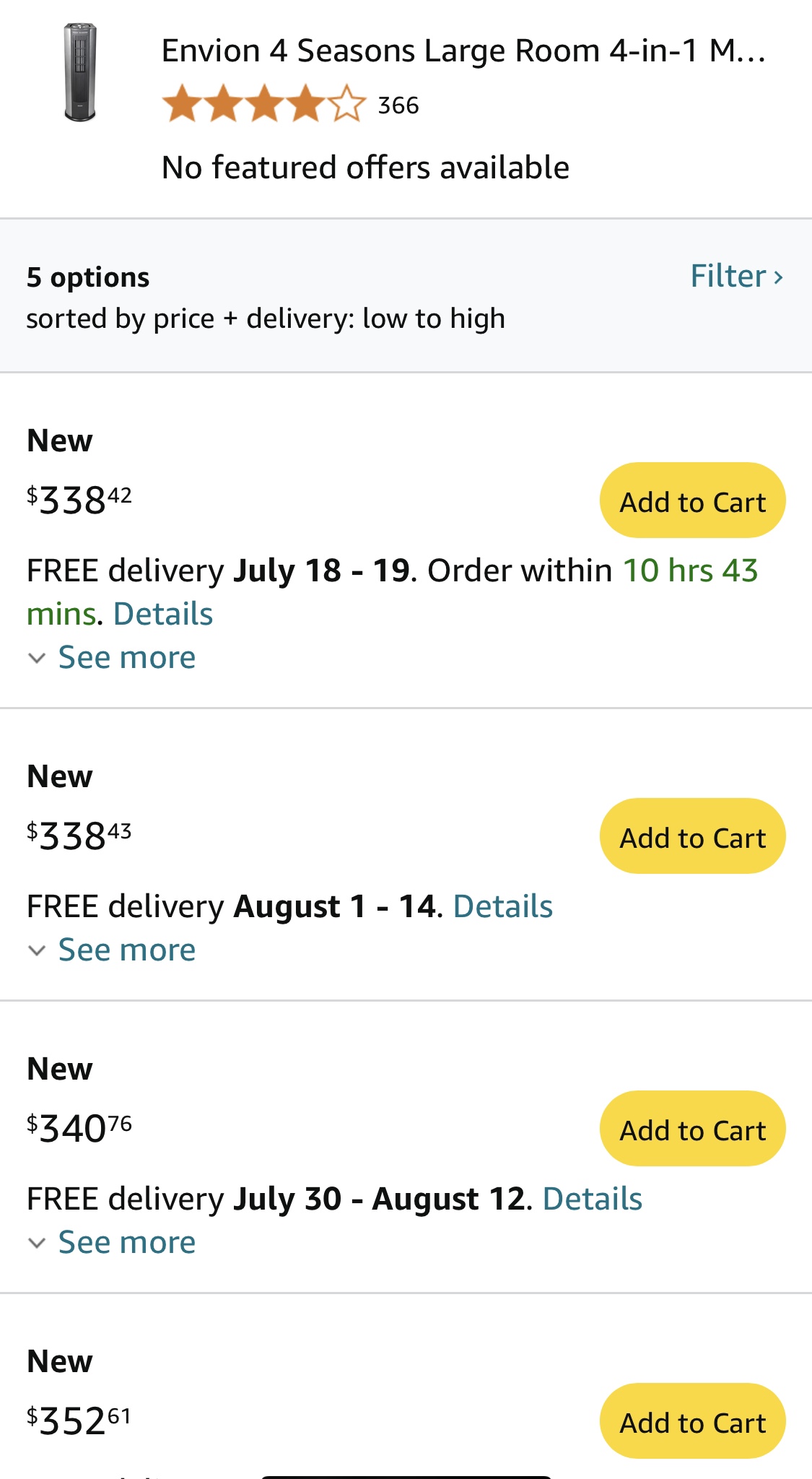812x1479 pixels.
Task: Add the $338.42 offer to cart
Action: (692, 500)
